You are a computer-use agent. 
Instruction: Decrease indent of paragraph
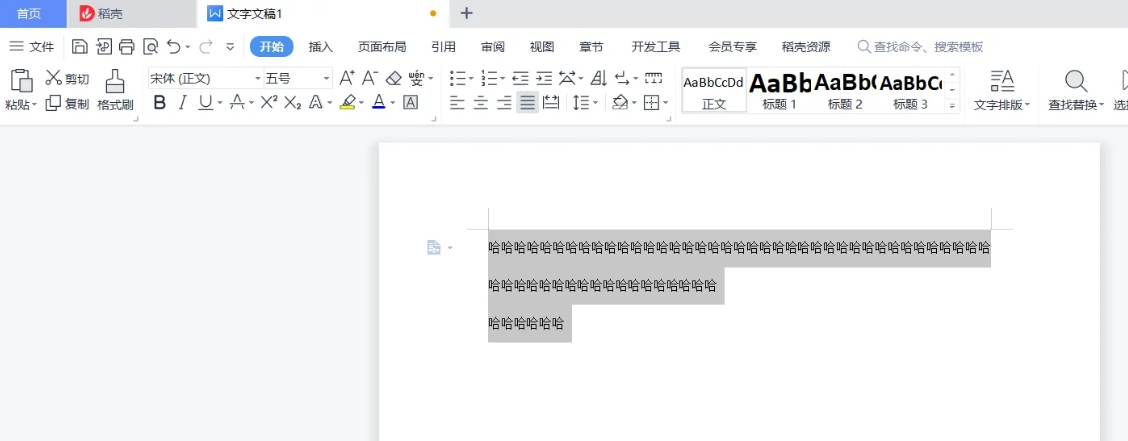pyautogui.click(x=521, y=78)
